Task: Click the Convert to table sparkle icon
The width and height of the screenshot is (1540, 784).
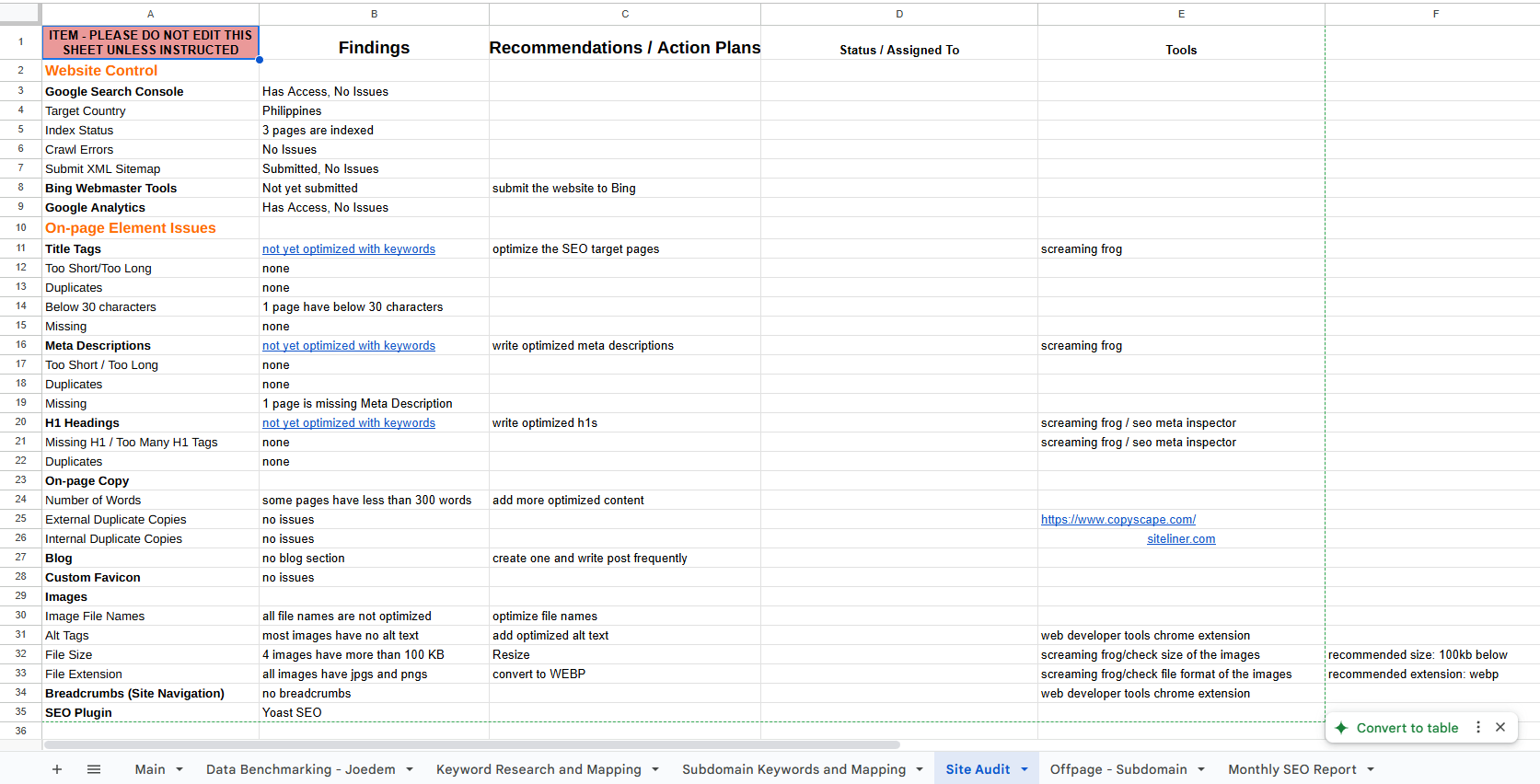Action: click(1341, 728)
